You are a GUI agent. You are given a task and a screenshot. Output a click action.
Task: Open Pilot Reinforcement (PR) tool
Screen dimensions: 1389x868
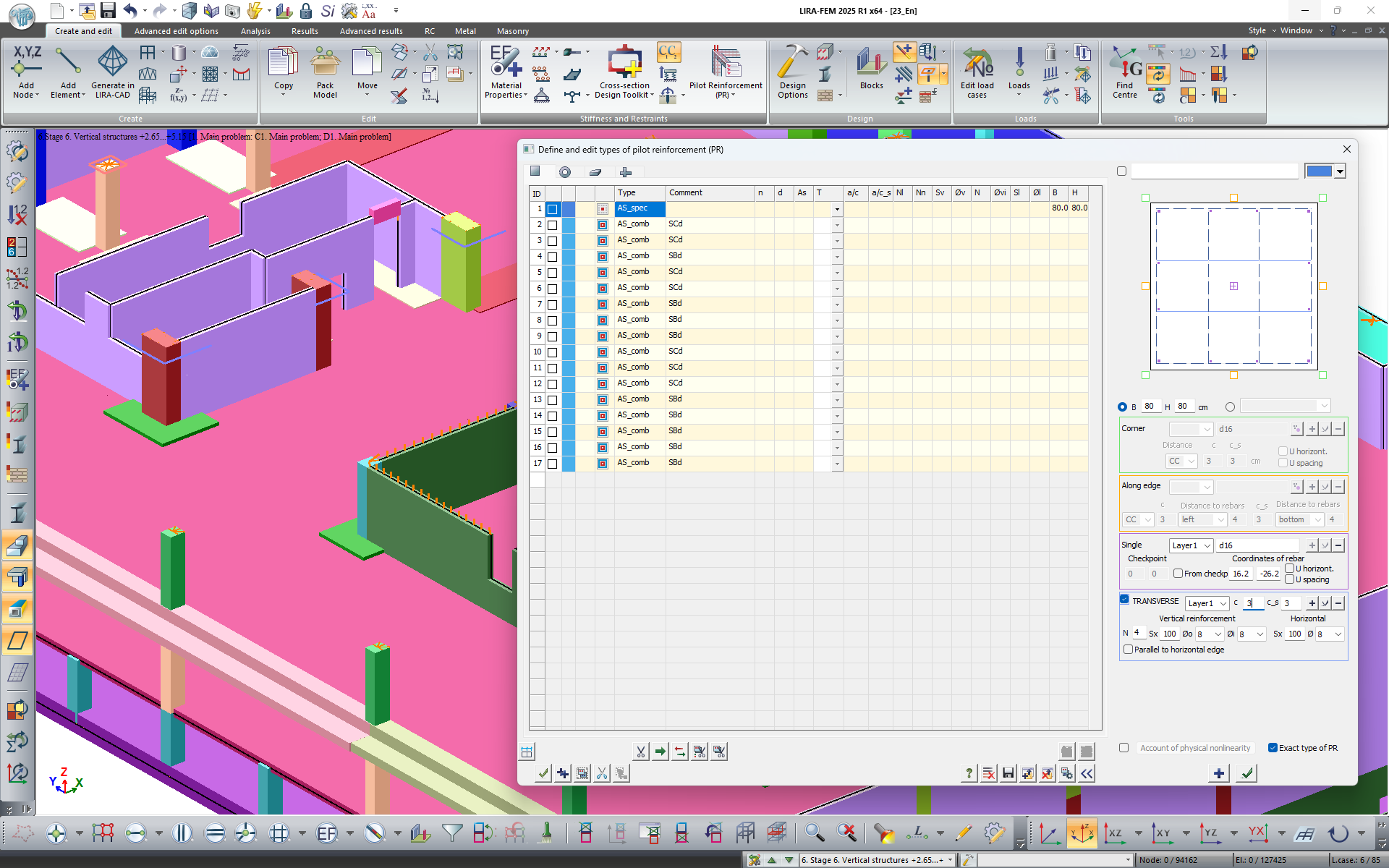click(726, 64)
